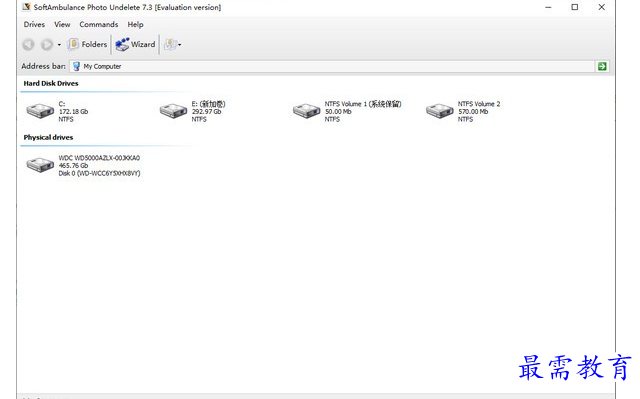This screenshot has height=399, width=640.
Task: Click the My Computer address bar field
Action: tap(332, 66)
